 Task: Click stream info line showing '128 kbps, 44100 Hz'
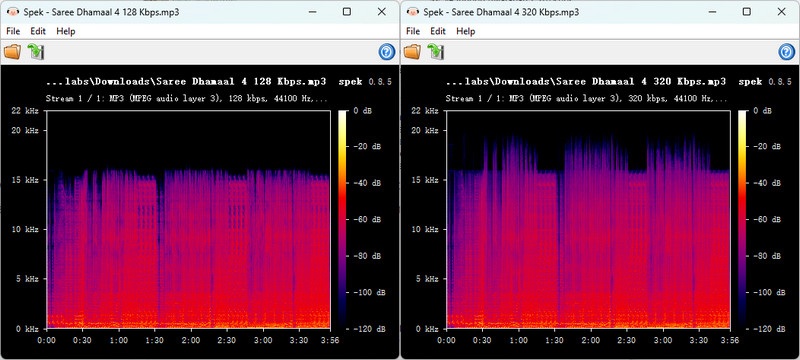(187, 98)
